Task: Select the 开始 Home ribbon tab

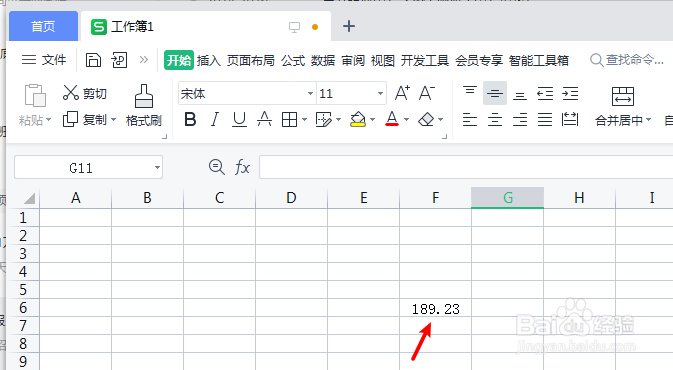Action: [179, 60]
